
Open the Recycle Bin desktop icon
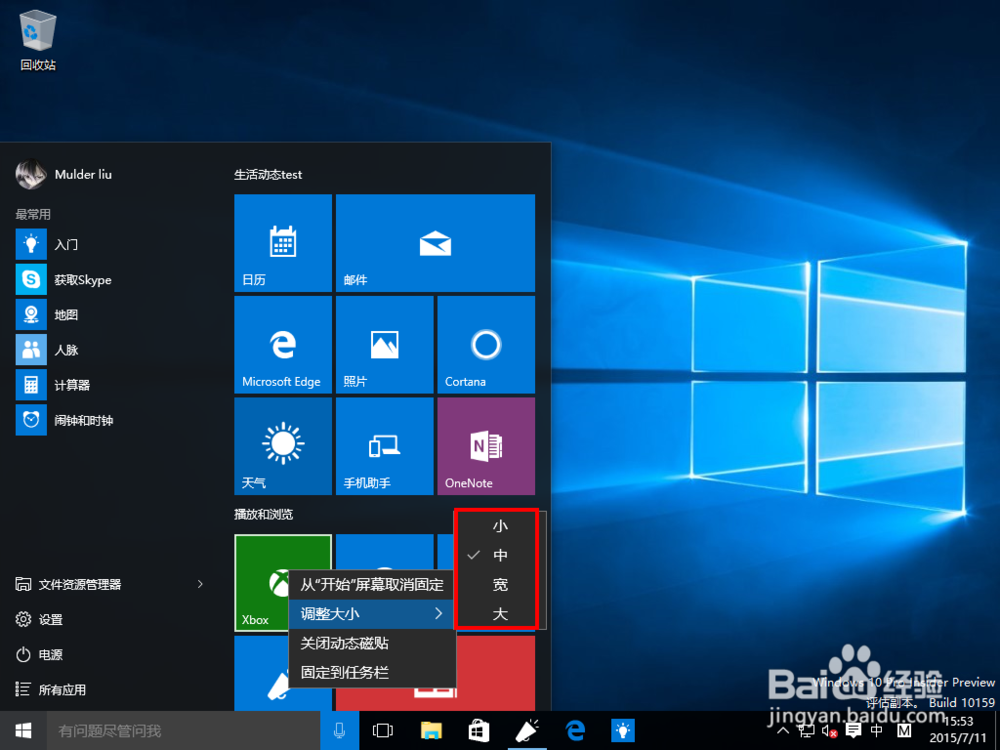pos(38,41)
